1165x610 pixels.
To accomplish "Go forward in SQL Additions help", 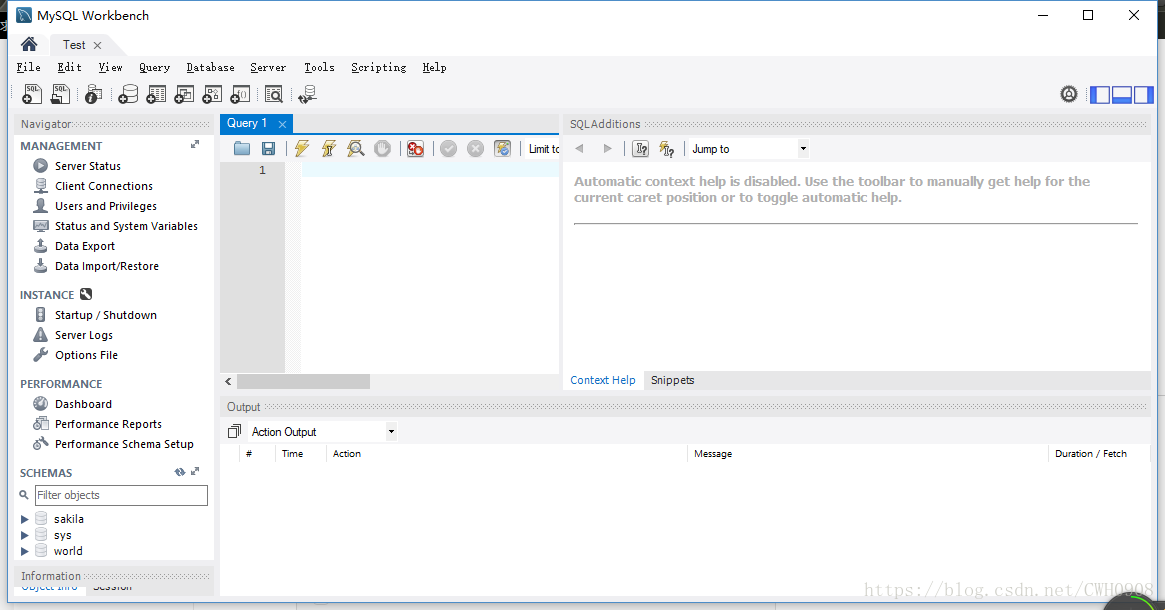I will pos(607,149).
